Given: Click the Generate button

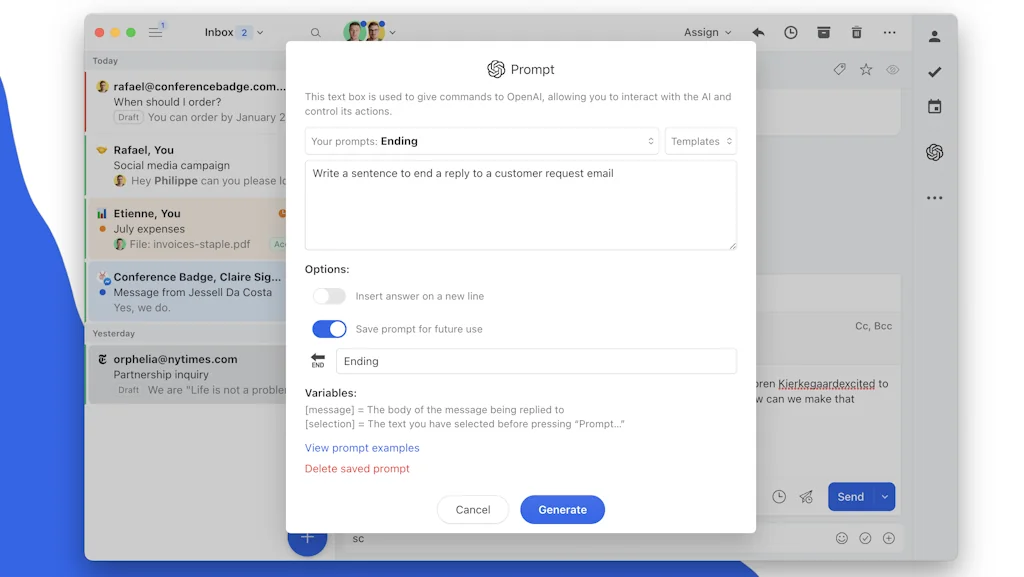Looking at the screenshot, I should (x=562, y=509).
